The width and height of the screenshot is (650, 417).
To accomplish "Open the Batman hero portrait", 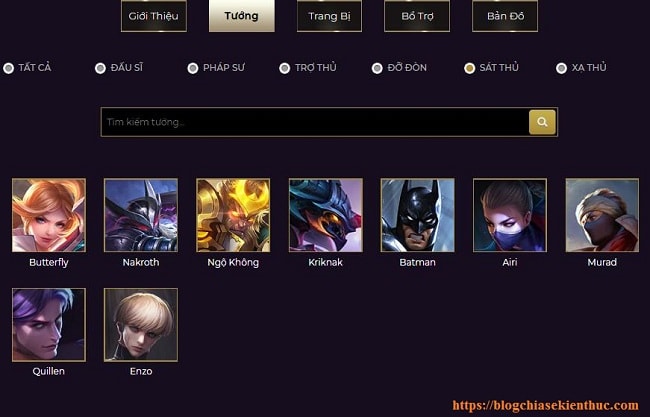I will click(417, 215).
